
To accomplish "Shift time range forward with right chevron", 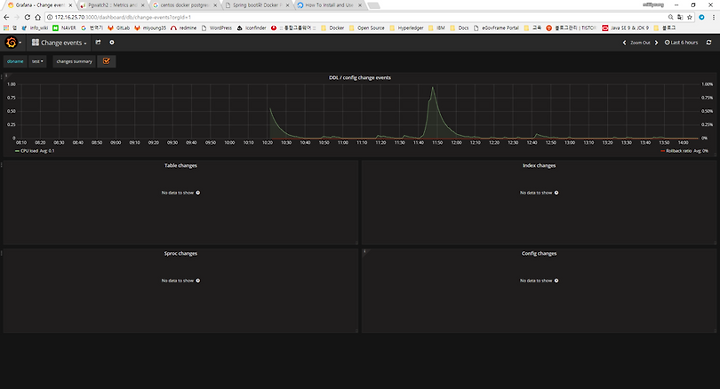I will click(x=656, y=43).
